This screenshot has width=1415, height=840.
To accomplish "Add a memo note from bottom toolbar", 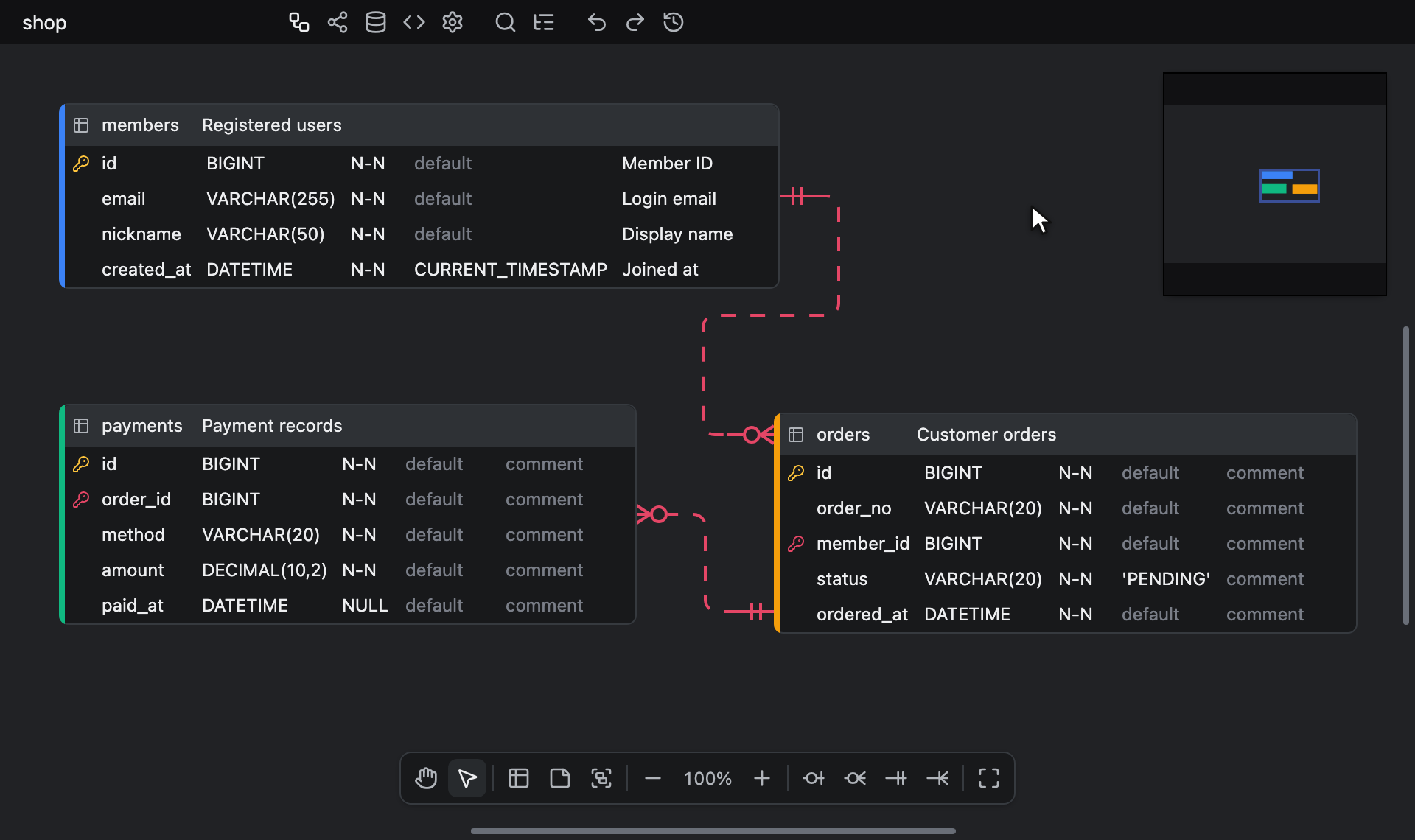I will point(560,778).
